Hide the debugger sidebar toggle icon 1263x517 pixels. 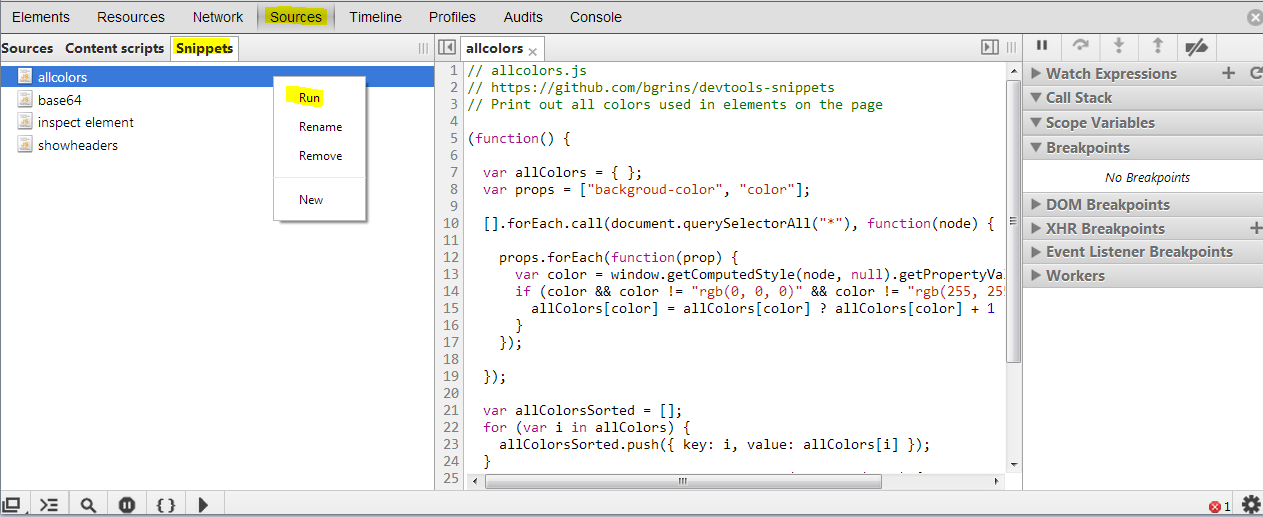point(990,47)
